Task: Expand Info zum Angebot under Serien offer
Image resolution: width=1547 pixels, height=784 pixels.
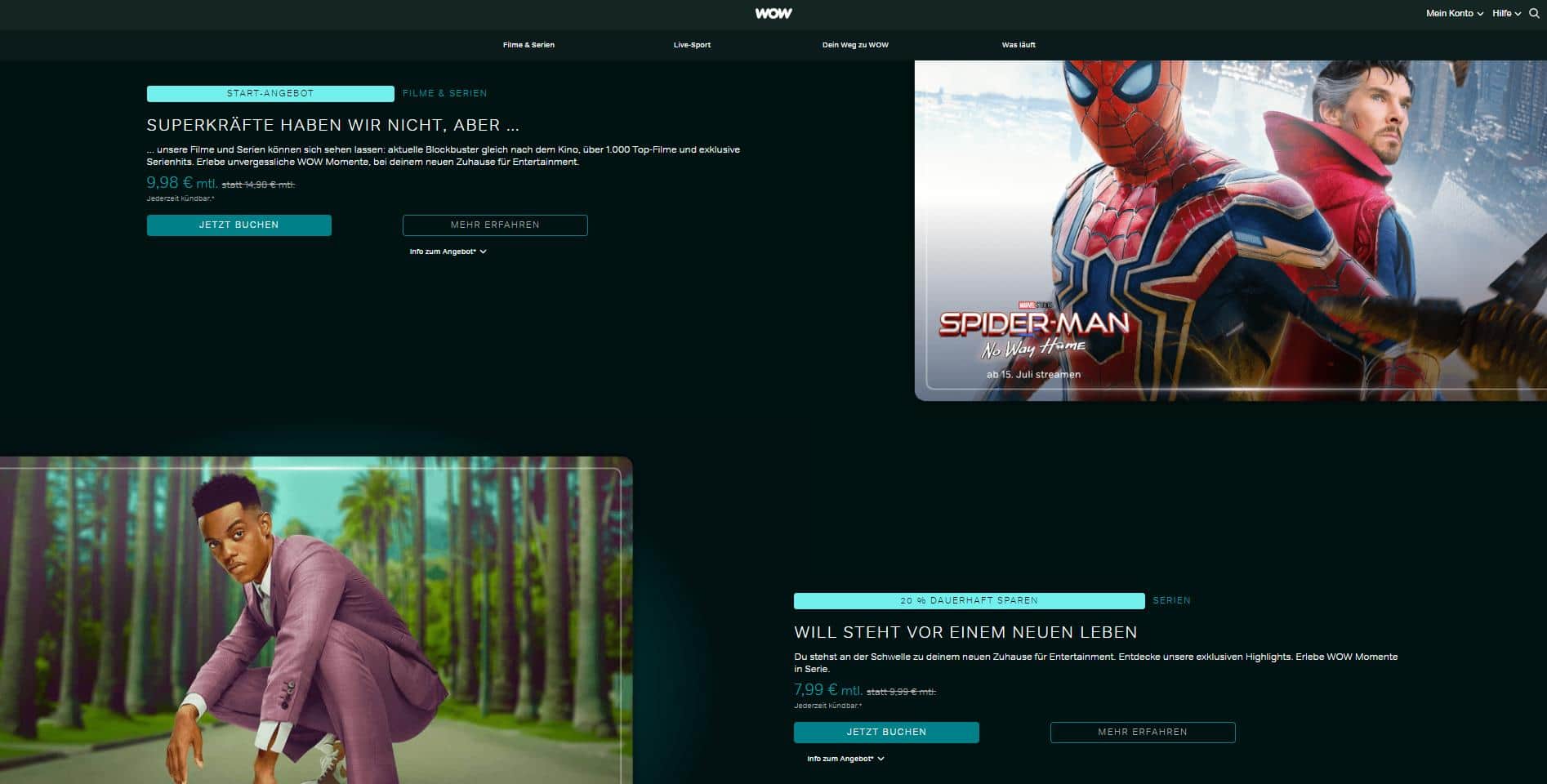Action: click(x=845, y=759)
